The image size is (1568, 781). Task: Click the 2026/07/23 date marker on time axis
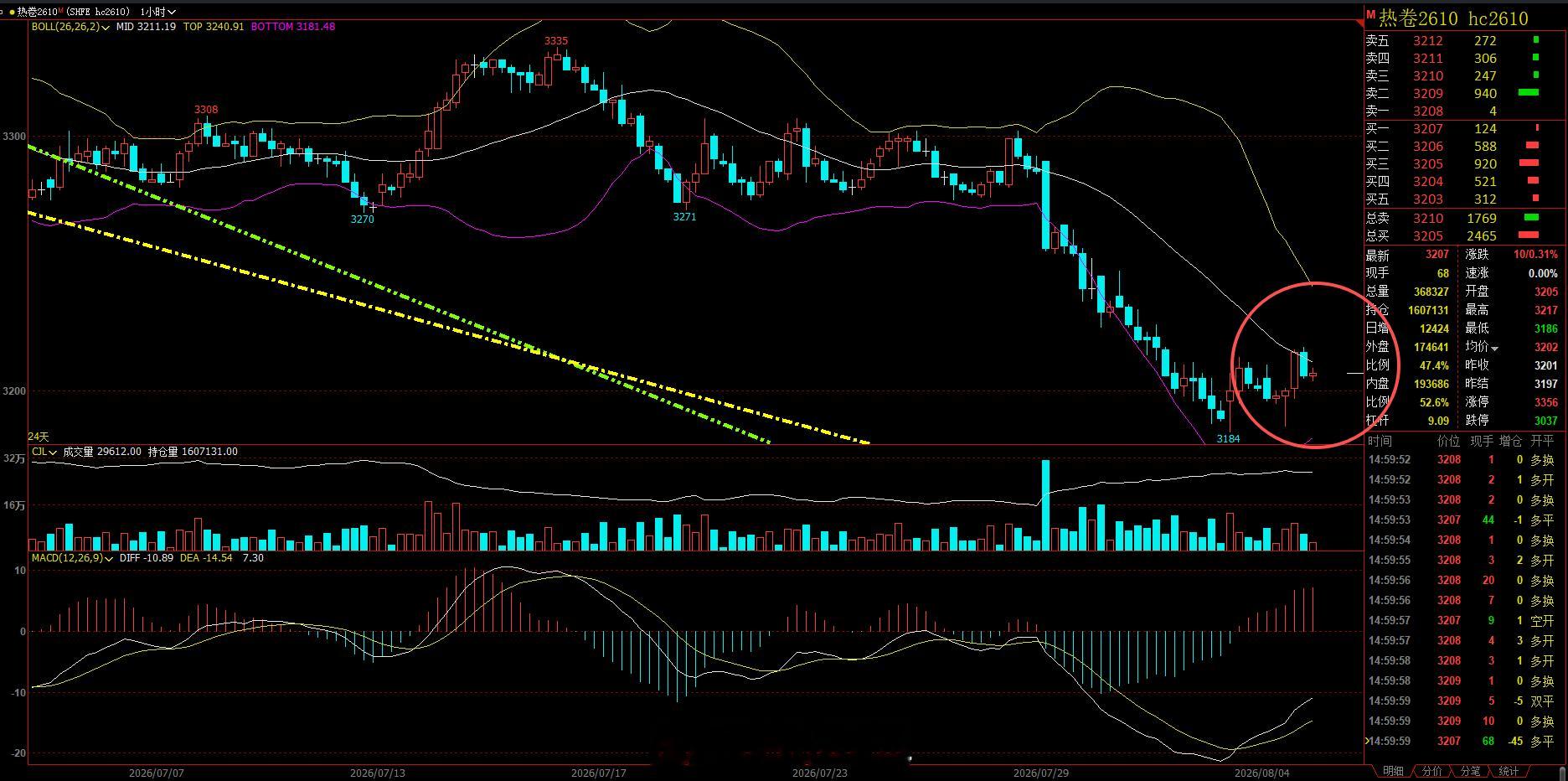pos(820,773)
